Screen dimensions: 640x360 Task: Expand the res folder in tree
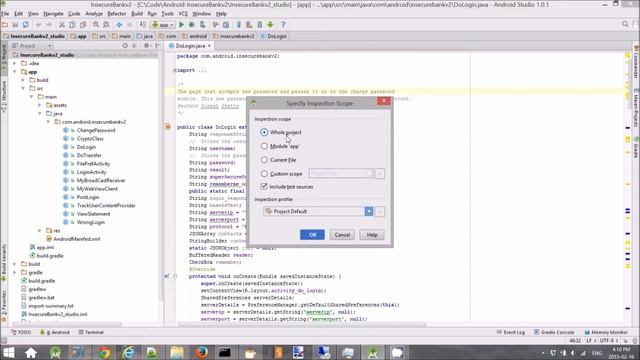(x=40, y=231)
